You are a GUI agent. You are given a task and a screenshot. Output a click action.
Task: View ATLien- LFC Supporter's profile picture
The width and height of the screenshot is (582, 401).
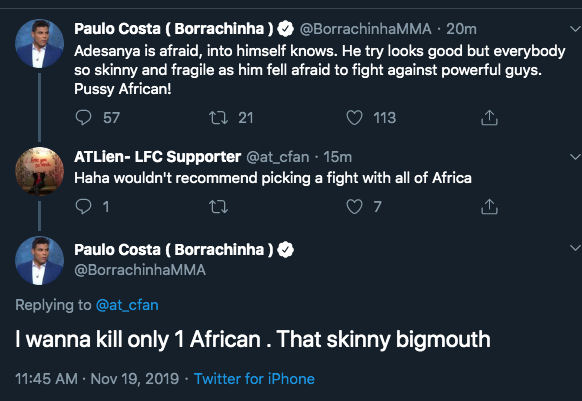click(39, 171)
